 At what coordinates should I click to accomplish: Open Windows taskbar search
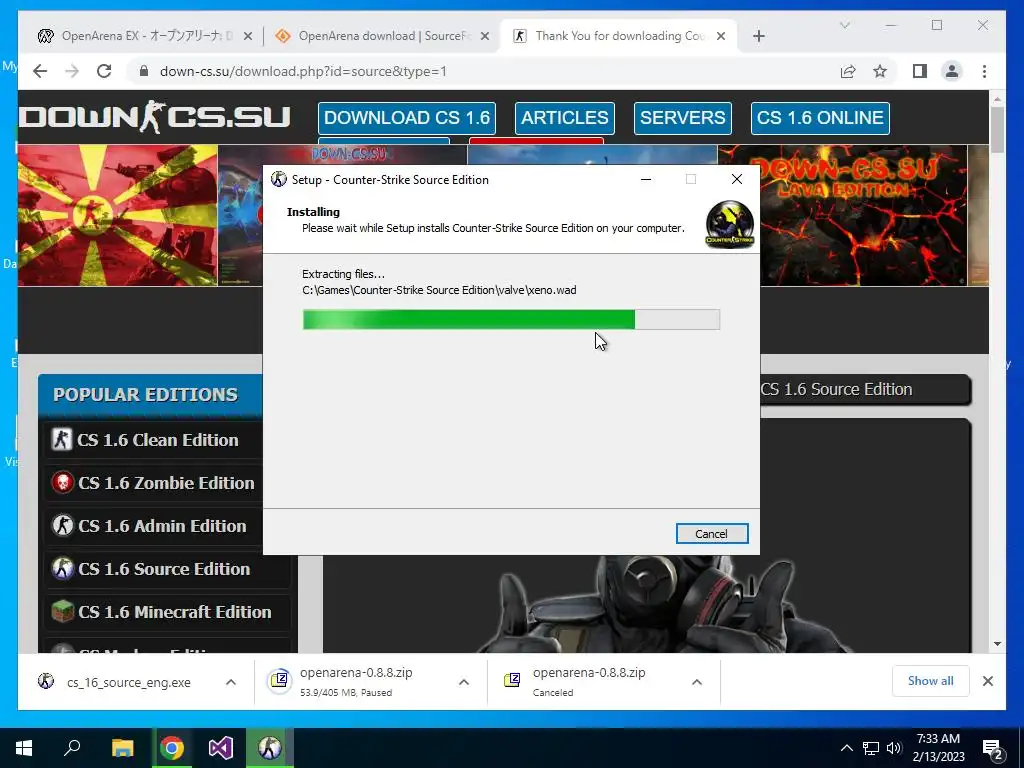tap(72, 748)
